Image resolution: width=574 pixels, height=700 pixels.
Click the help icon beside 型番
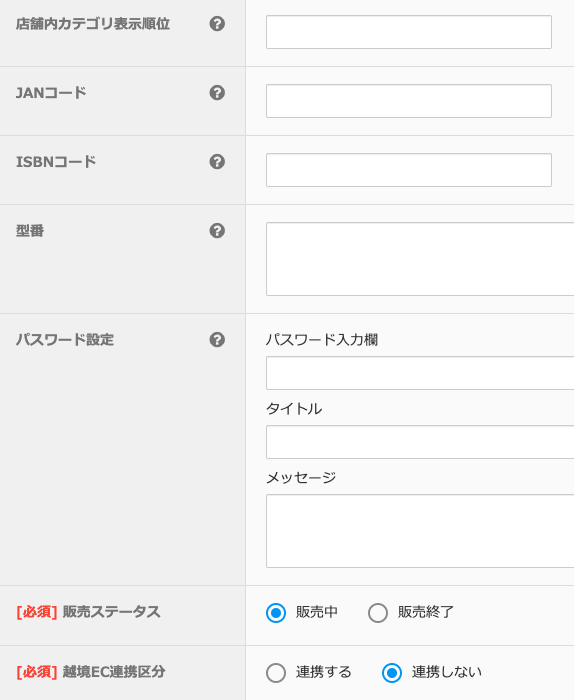(x=217, y=231)
